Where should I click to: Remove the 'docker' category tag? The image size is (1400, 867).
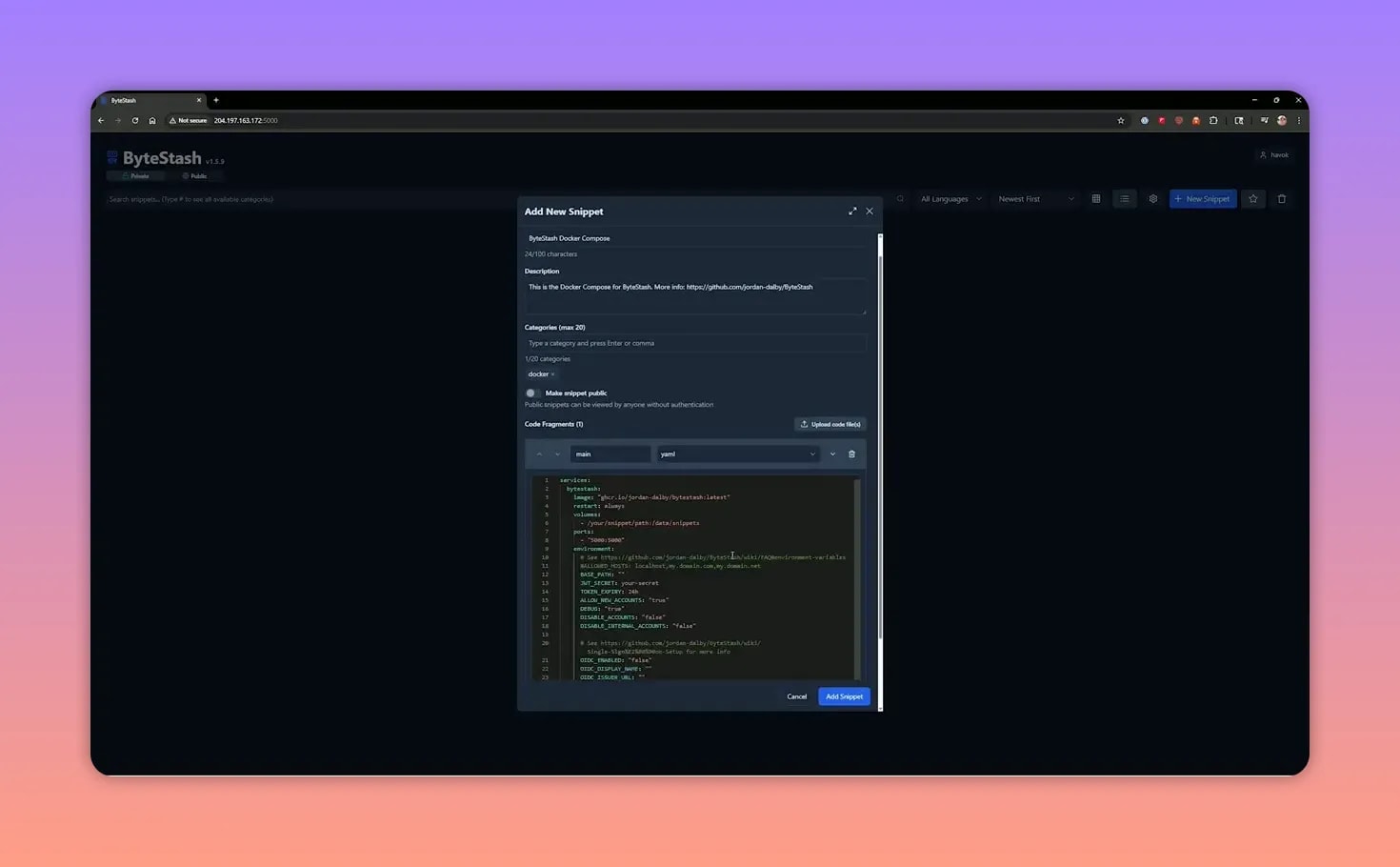point(553,374)
